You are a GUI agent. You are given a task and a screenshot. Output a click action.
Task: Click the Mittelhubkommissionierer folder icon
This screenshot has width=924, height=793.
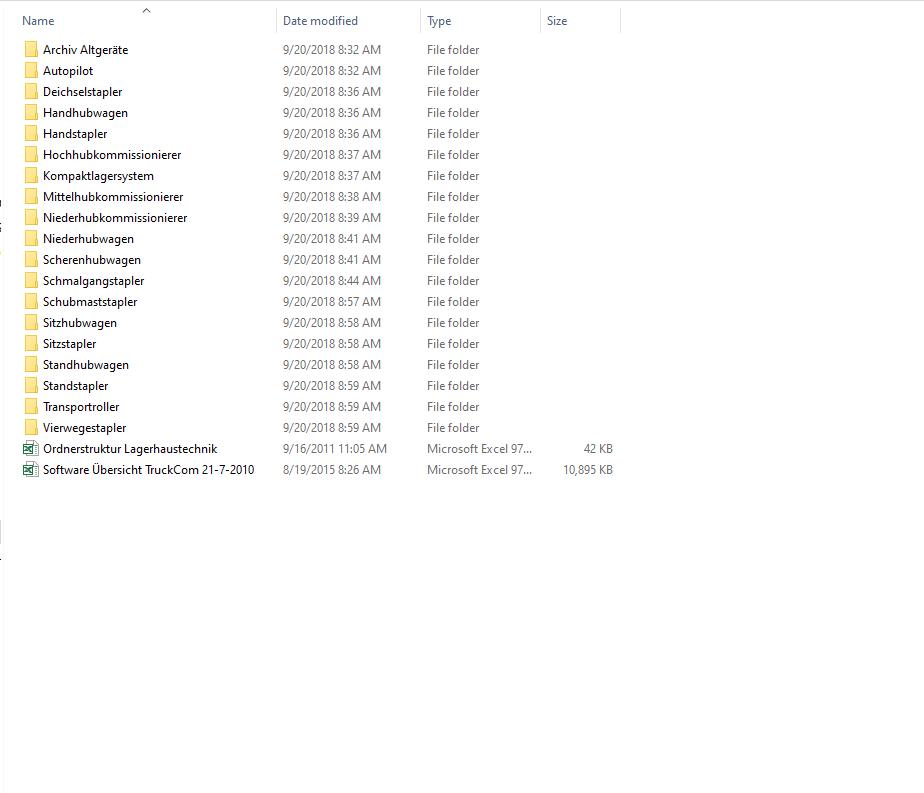click(31, 197)
